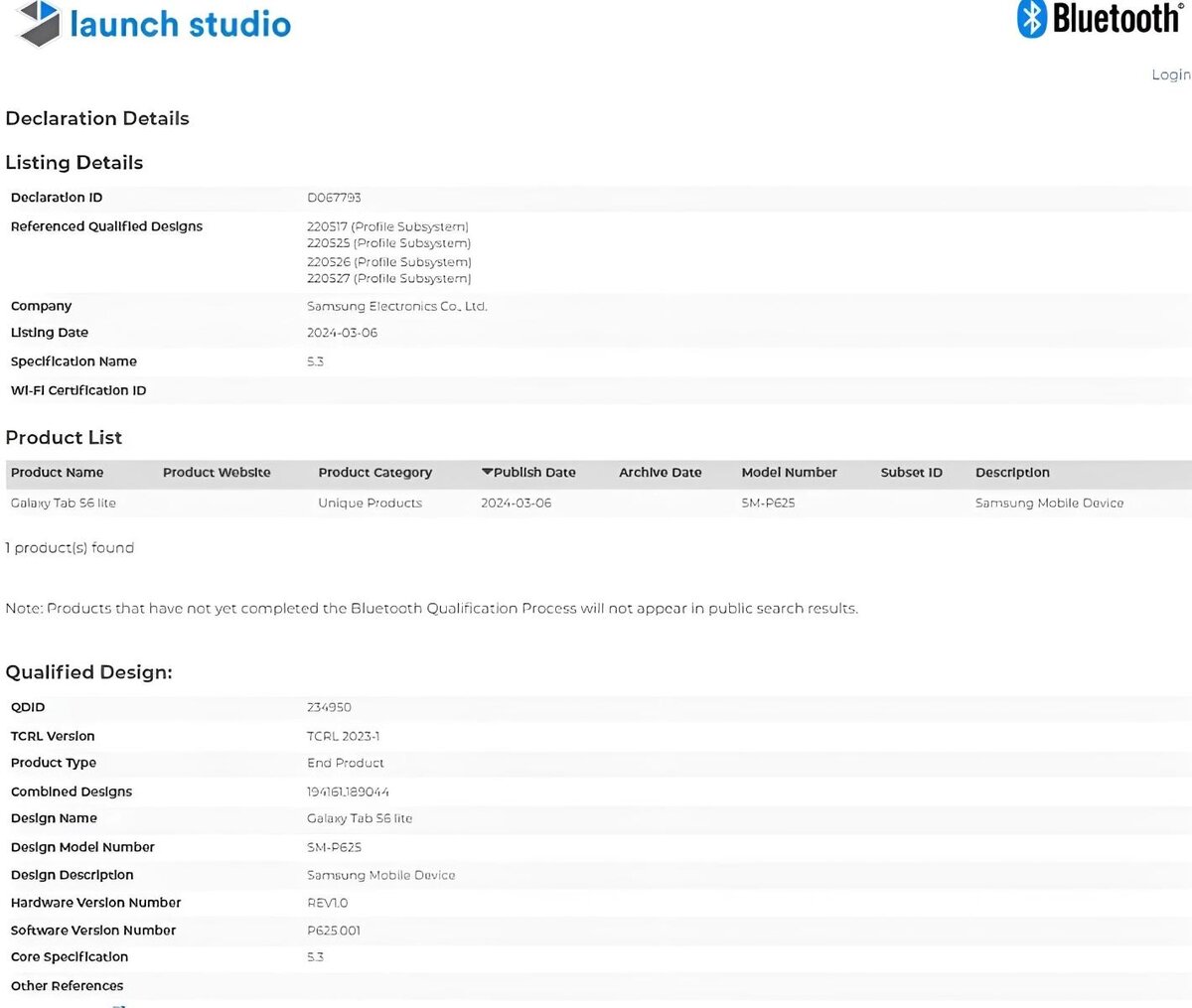Open referenced design 220527 (Profile Subsystem)
Screen dimensions: 1192x1008
pyautogui.click(x=388, y=279)
